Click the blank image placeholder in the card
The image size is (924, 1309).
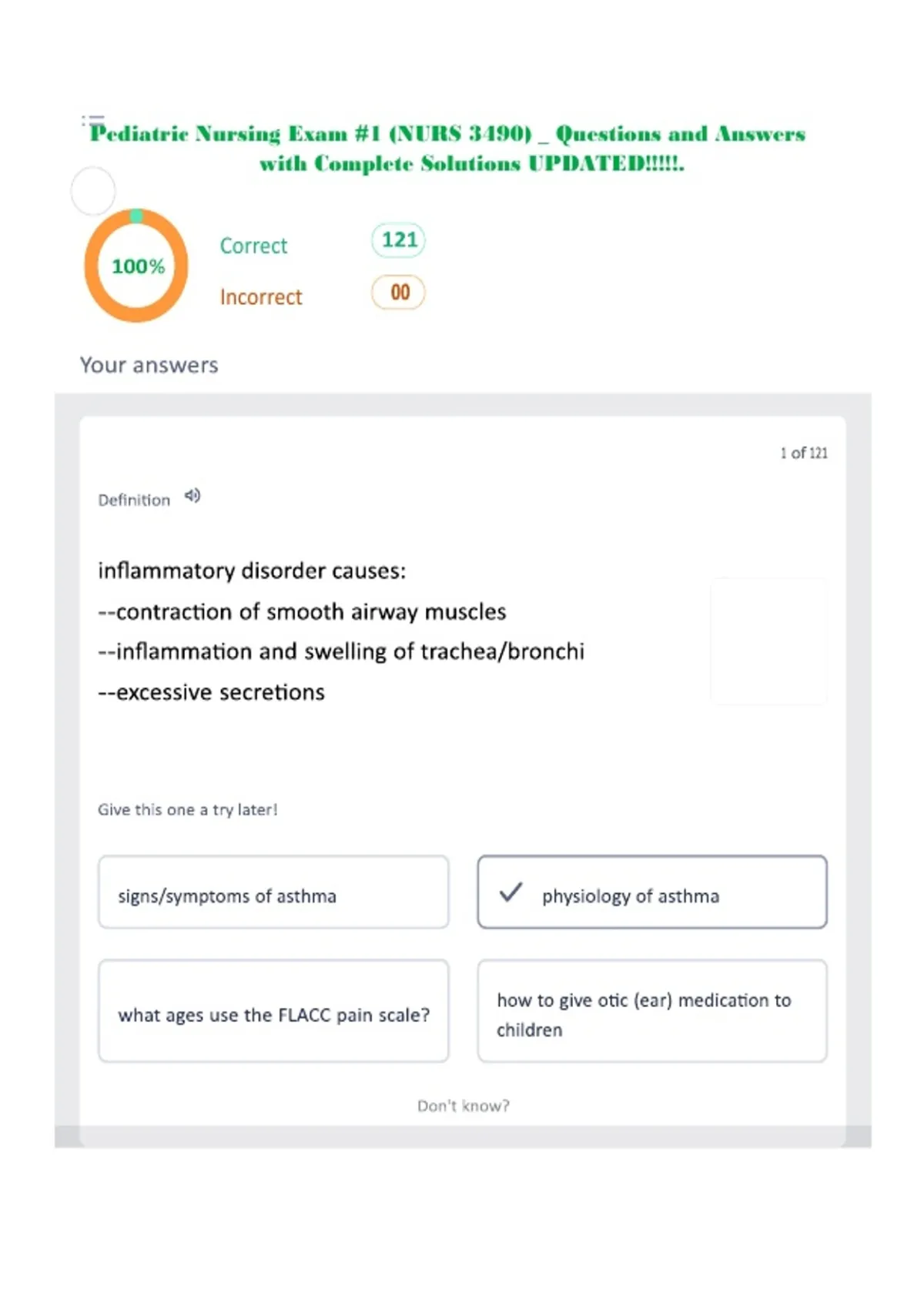point(768,641)
